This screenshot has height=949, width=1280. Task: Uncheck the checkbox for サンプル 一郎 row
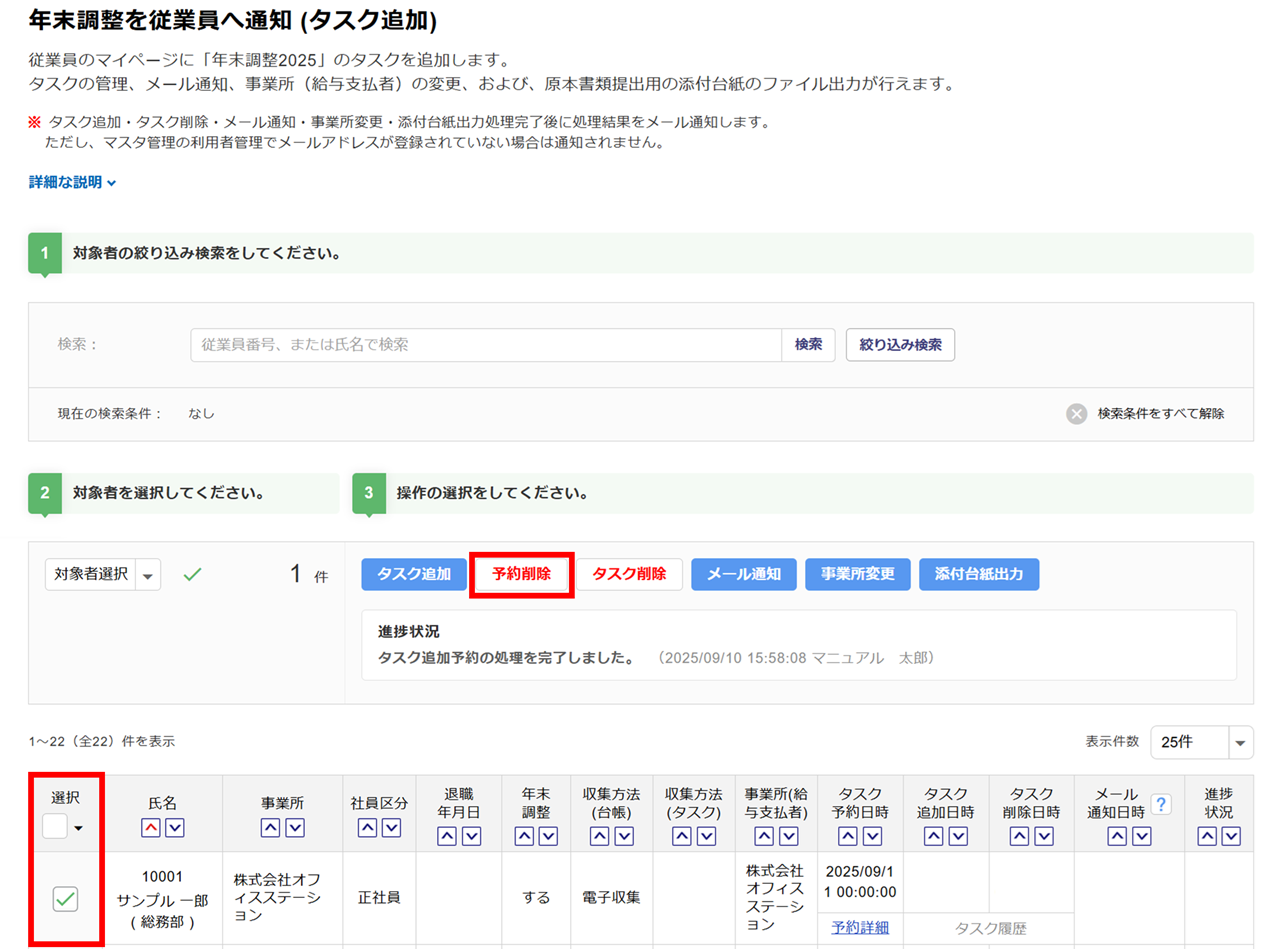click(65, 899)
